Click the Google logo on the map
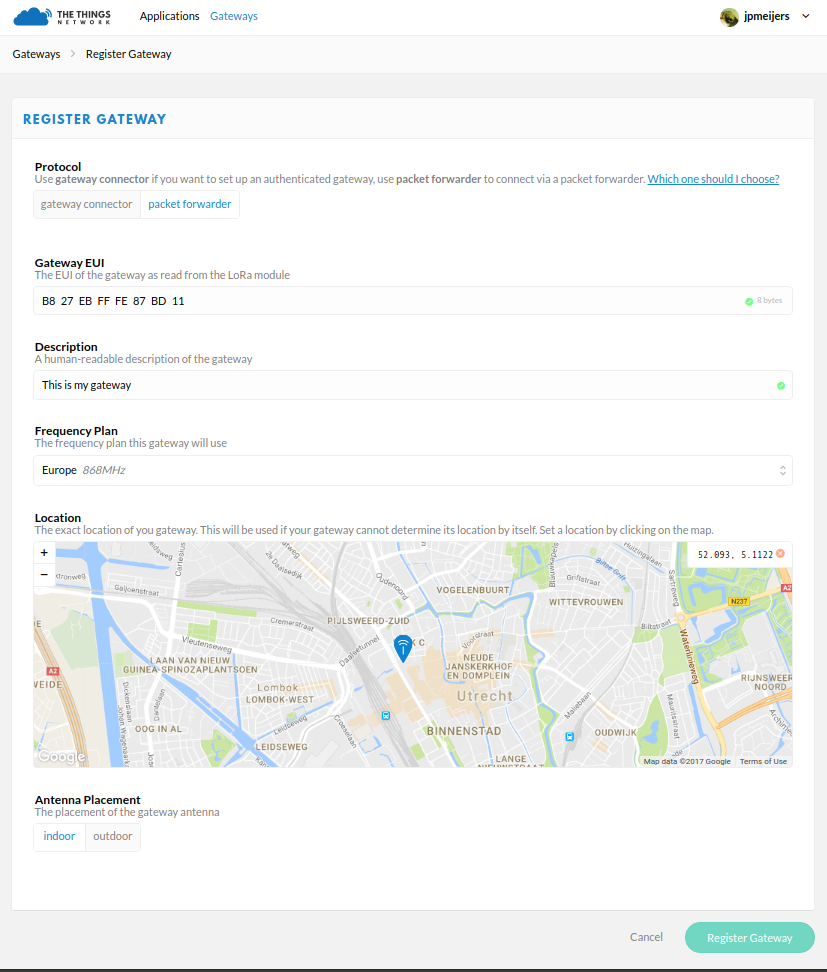 [61, 756]
